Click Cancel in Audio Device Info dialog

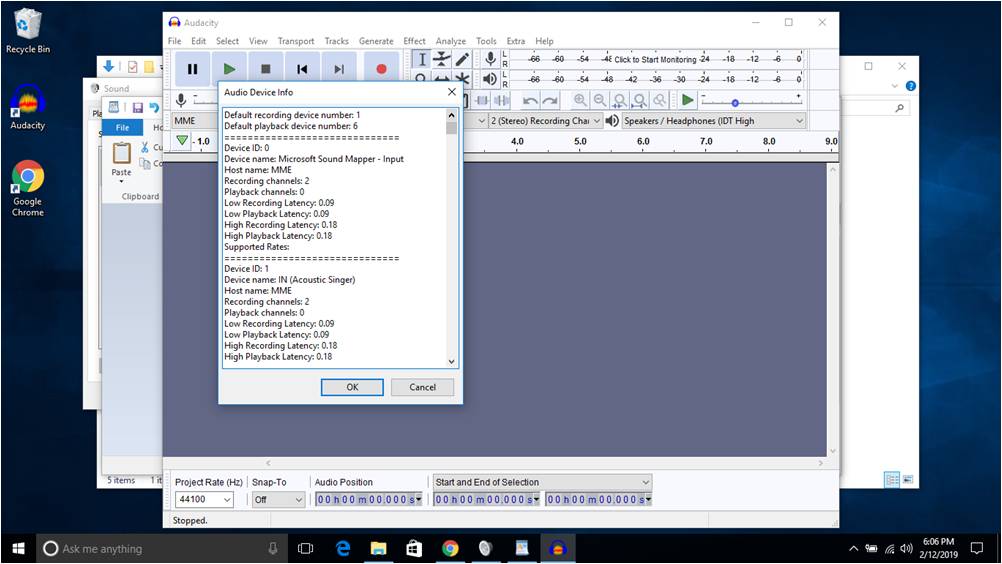(x=422, y=387)
